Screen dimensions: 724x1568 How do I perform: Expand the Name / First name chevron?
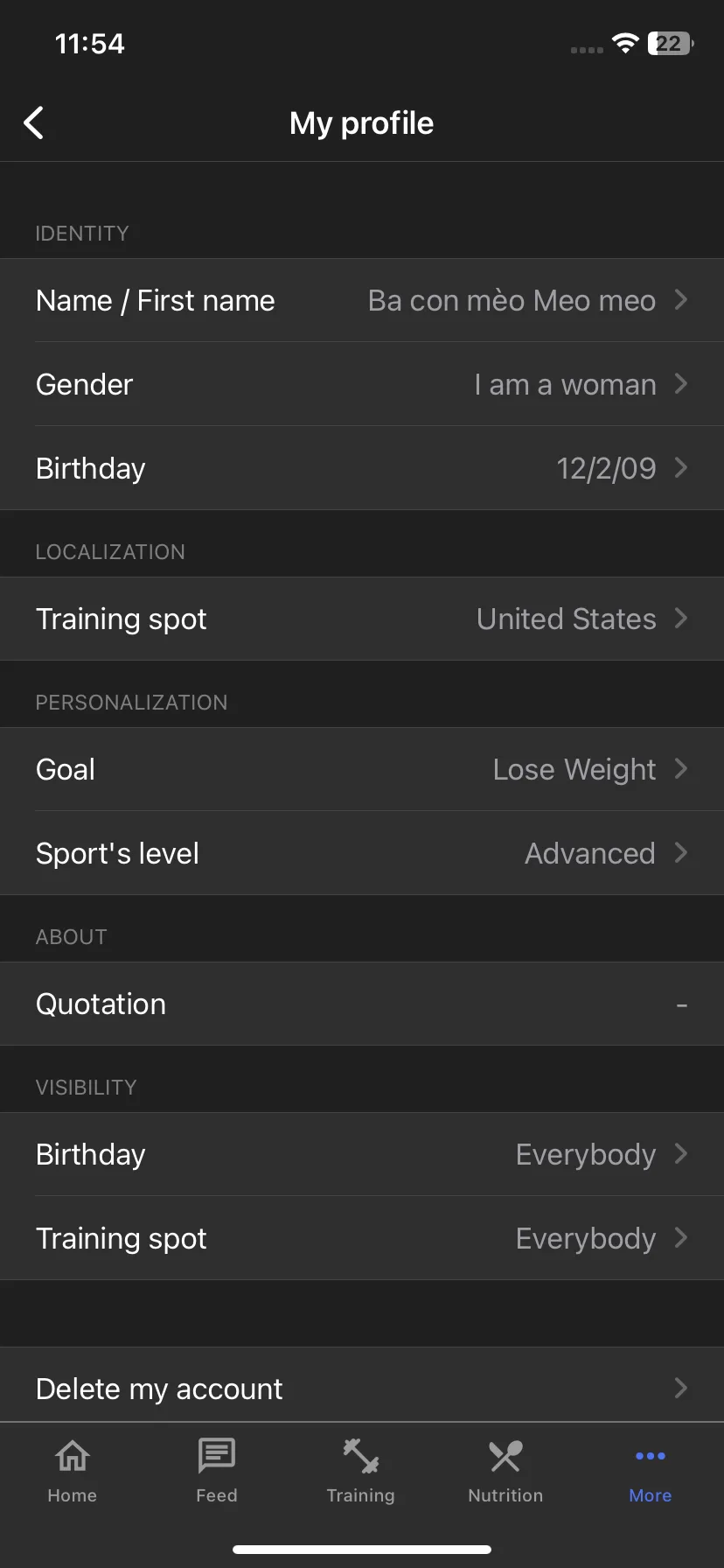[x=681, y=300]
